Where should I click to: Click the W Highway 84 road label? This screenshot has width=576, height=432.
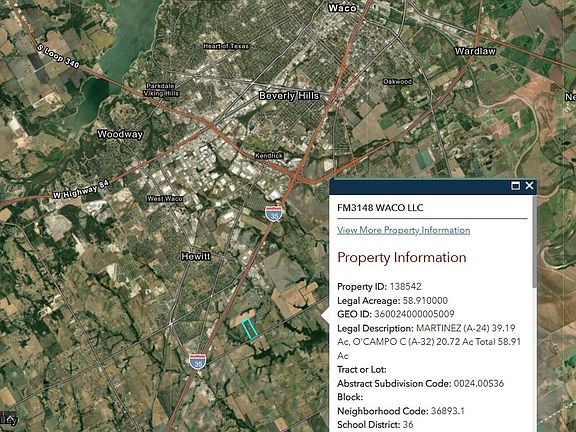pos(81,190)
